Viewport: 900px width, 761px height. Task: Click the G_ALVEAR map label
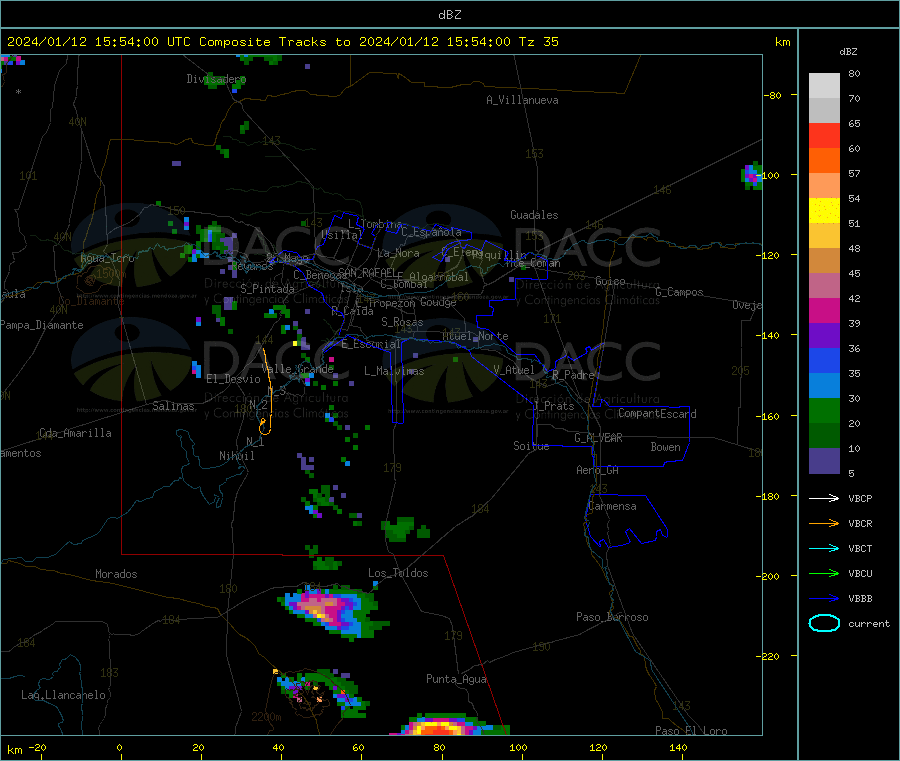pos(598,438)
